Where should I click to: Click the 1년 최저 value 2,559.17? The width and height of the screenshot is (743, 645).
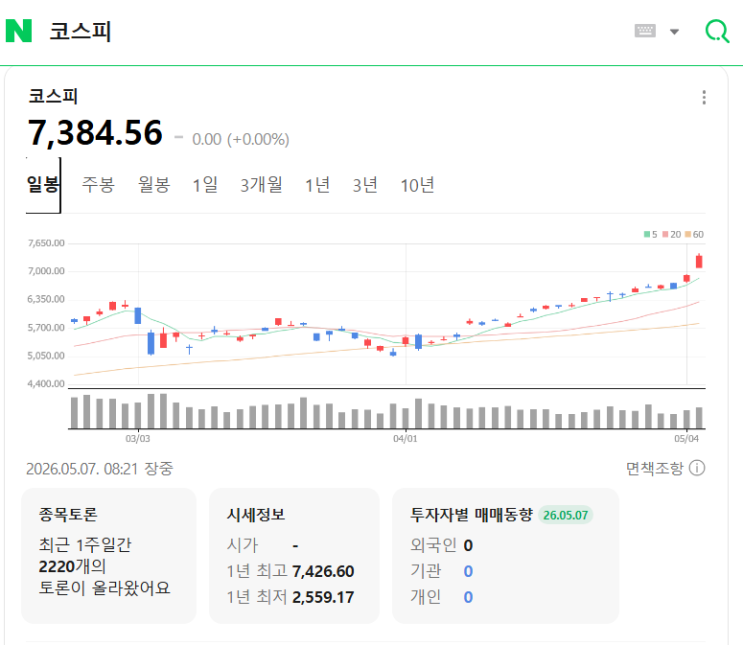(x=323, y=597)
